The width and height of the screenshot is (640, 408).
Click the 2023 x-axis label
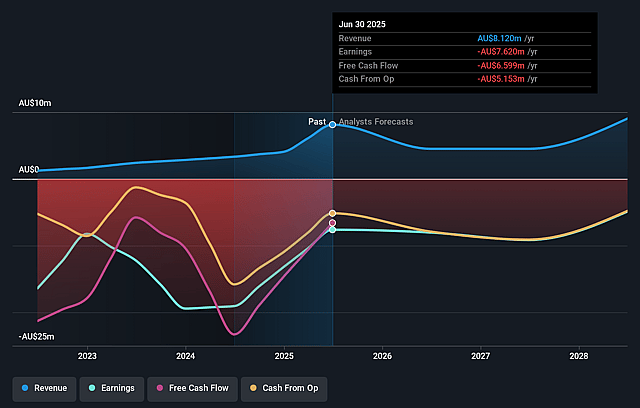point(87,356)
